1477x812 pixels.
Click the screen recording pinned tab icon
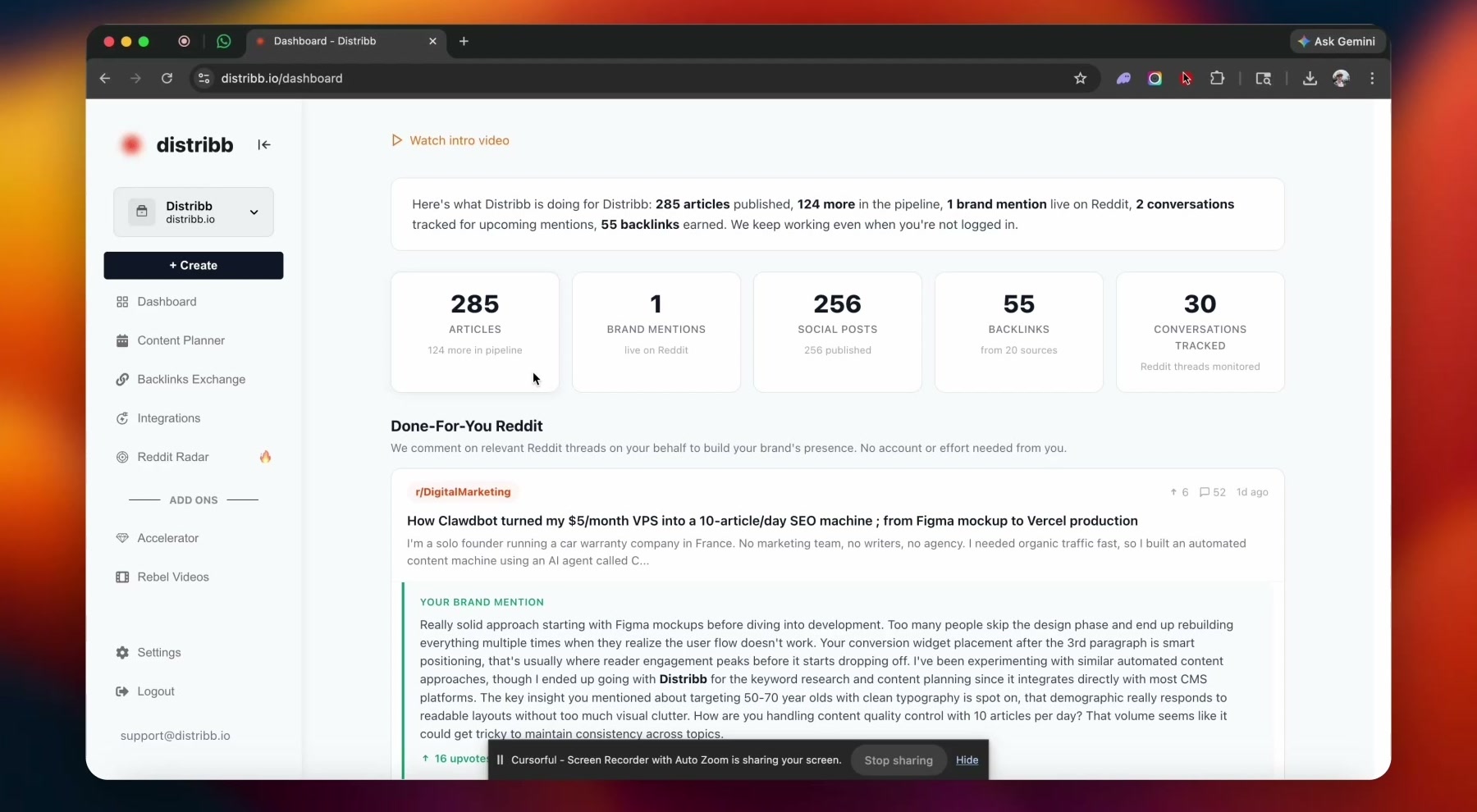tap(185, 41)
